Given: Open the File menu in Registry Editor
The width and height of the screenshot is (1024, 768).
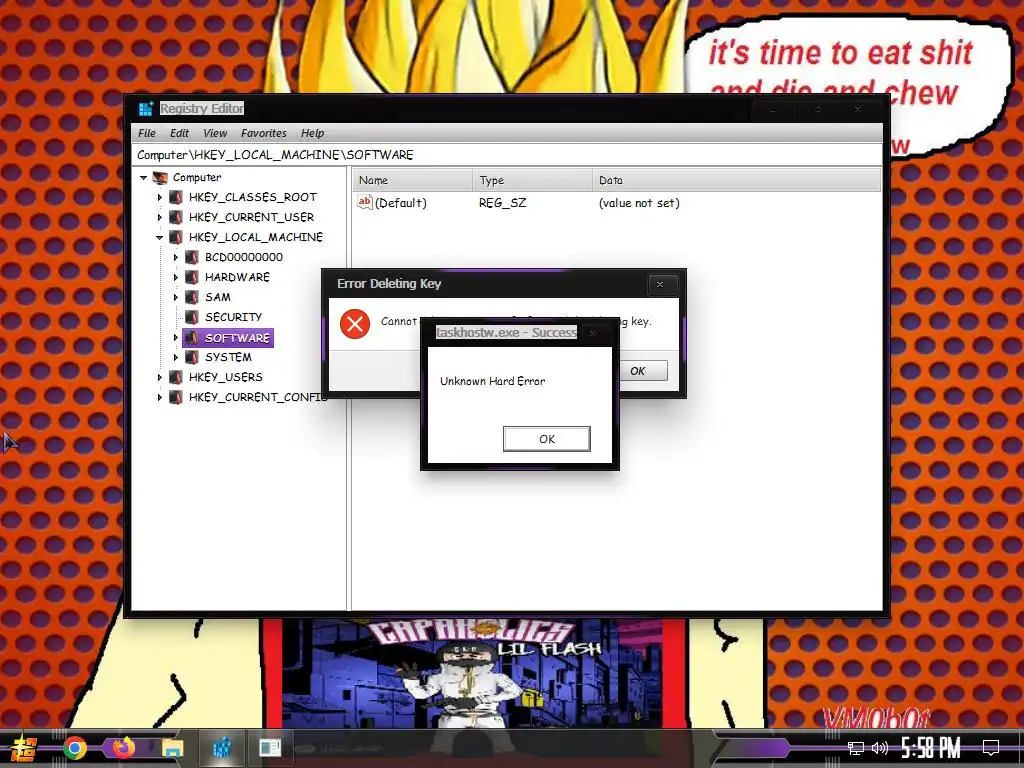Looking at the screenshot, I should (147, 133).
